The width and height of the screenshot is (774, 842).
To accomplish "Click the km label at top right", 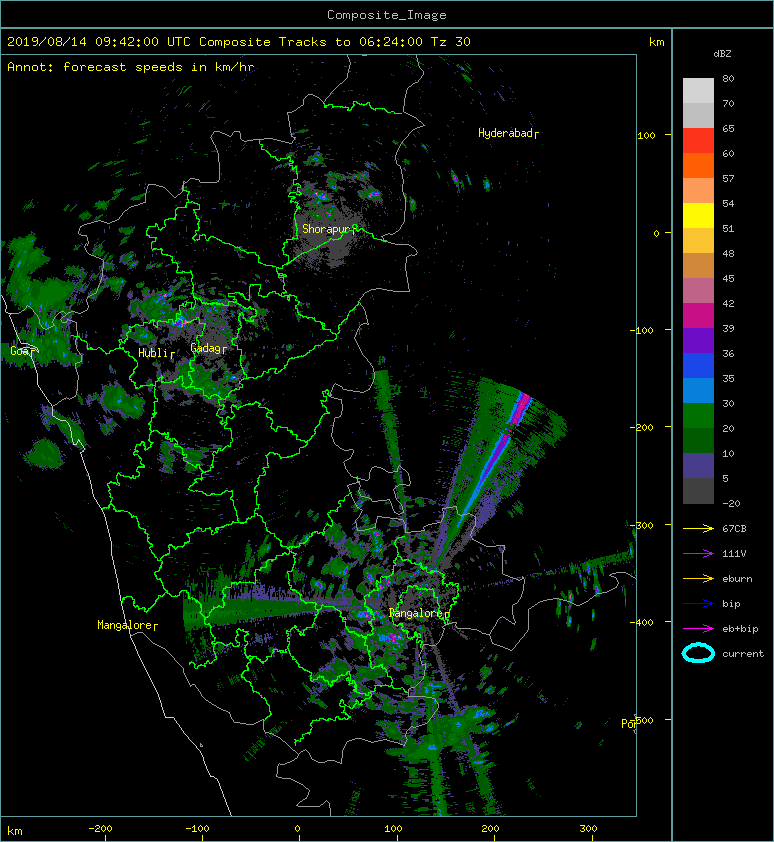I will click(x=656, y=42).
